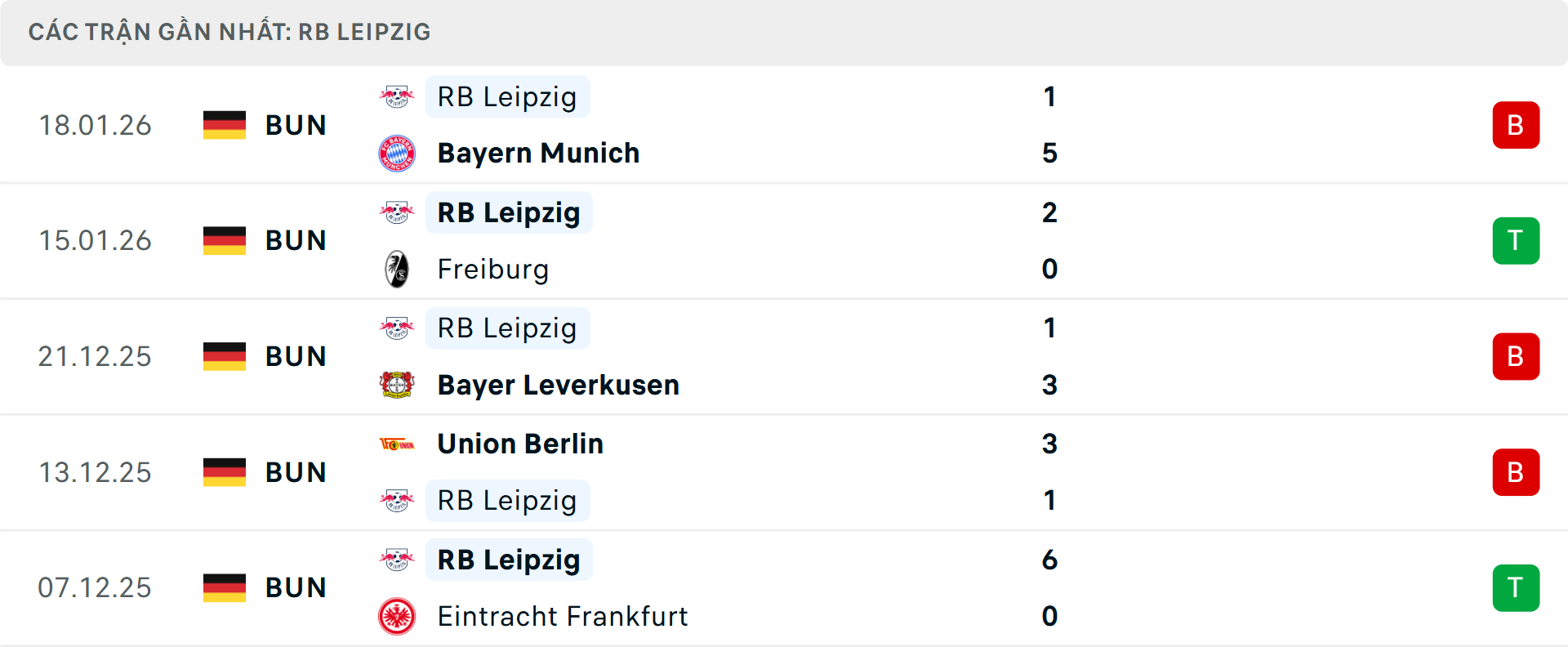This screenshot has height=647, width=1568.
Task: Select the Union Berlin club logo
Action: pos(398,444)
